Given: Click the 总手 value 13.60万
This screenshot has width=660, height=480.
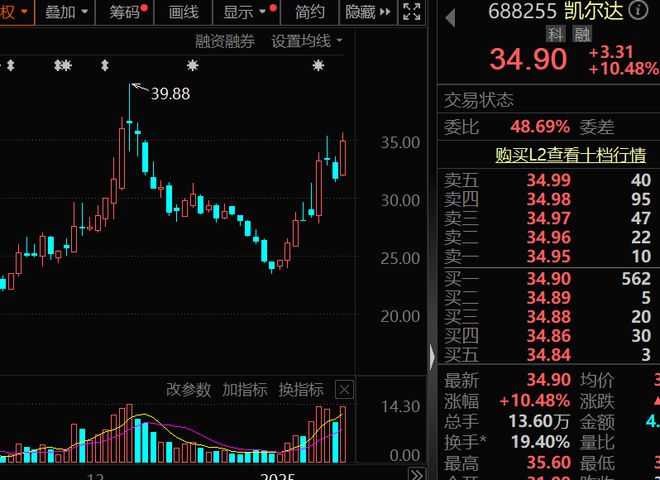Looking at the screenshot, I should coord(539,421).
